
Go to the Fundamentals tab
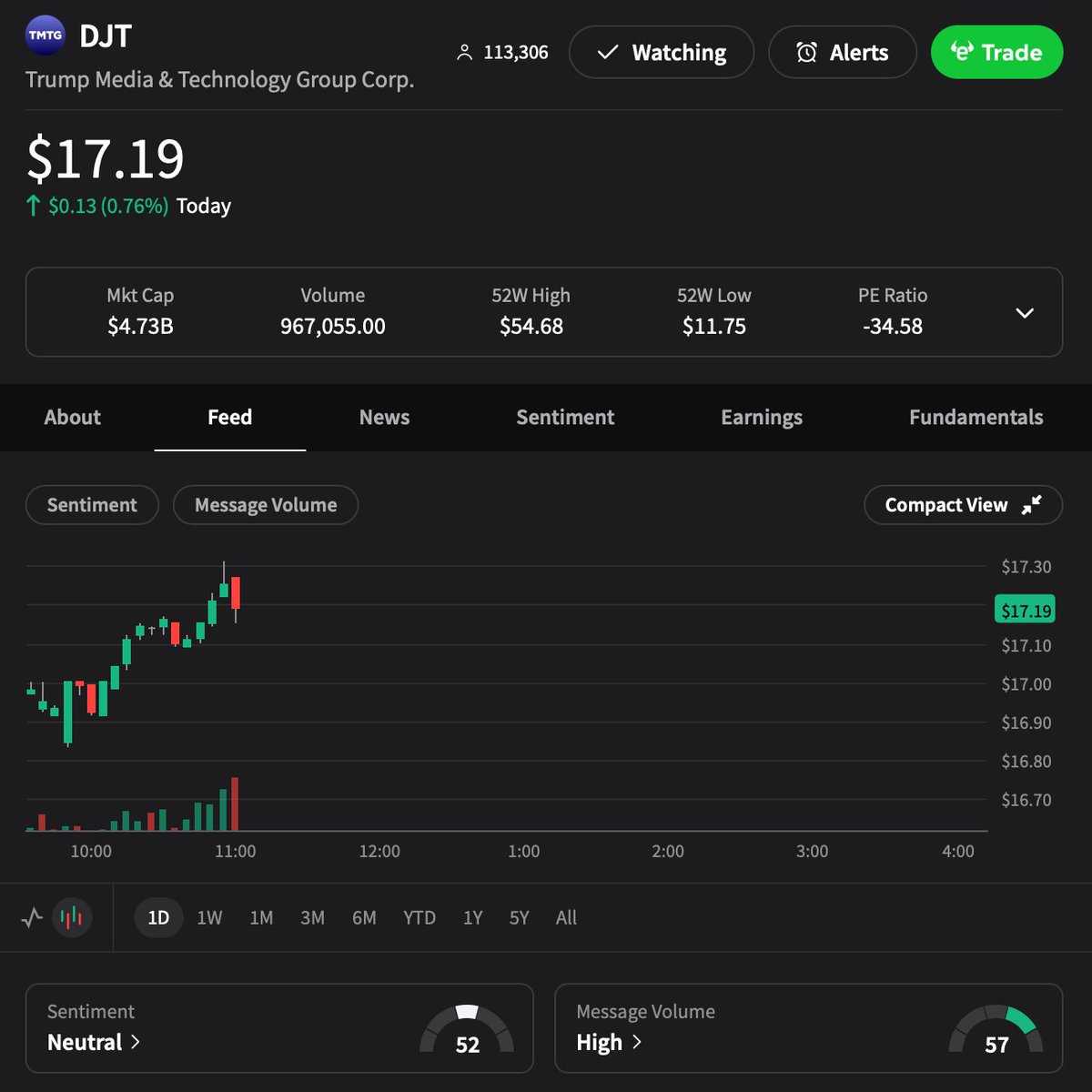point(976,417)
